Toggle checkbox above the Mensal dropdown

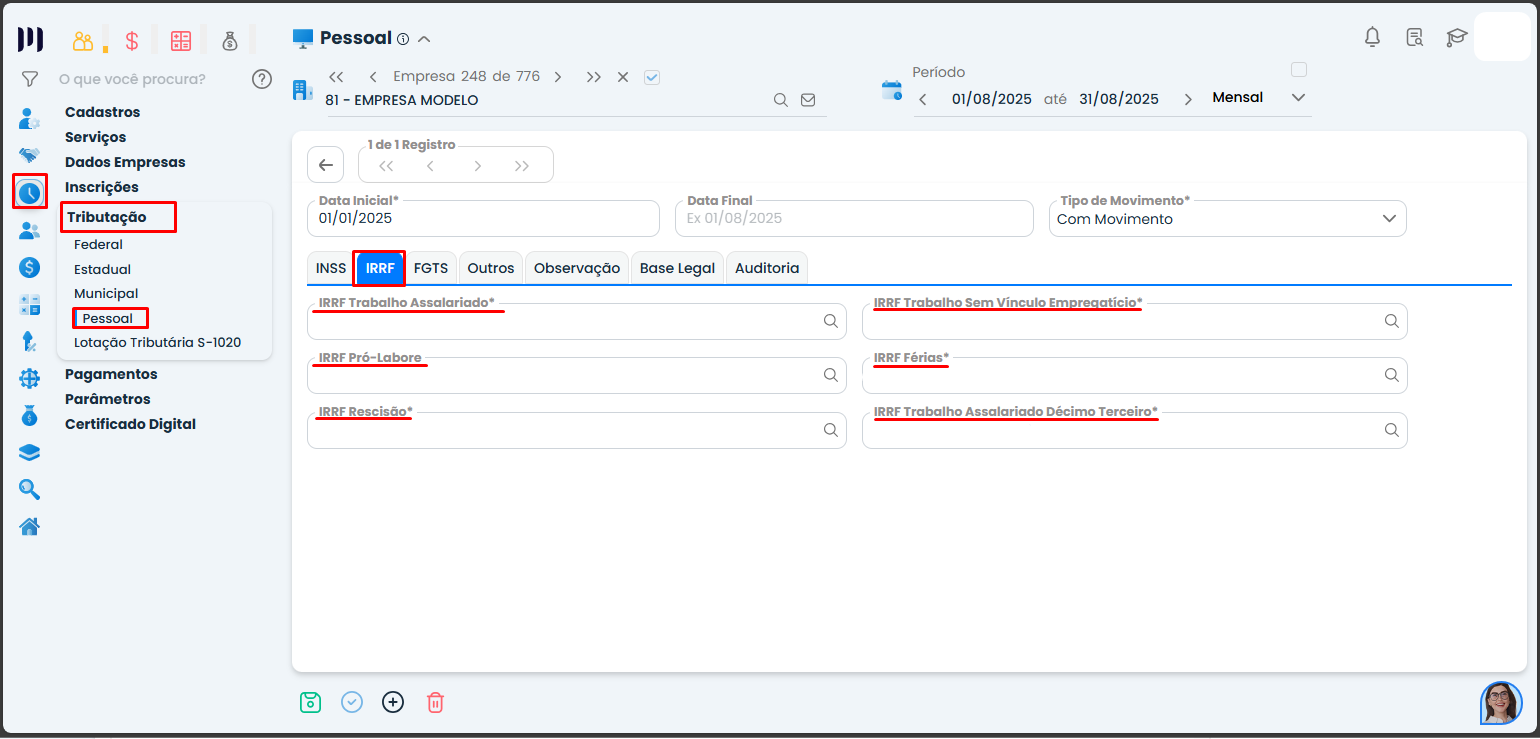(x=1299, y=70)
